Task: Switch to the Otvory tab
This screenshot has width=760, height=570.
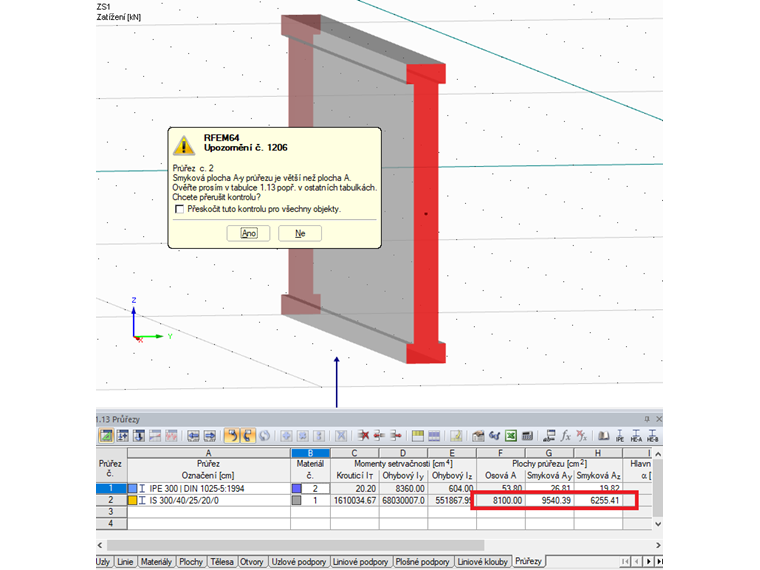Action: click(x=252, y=561)
